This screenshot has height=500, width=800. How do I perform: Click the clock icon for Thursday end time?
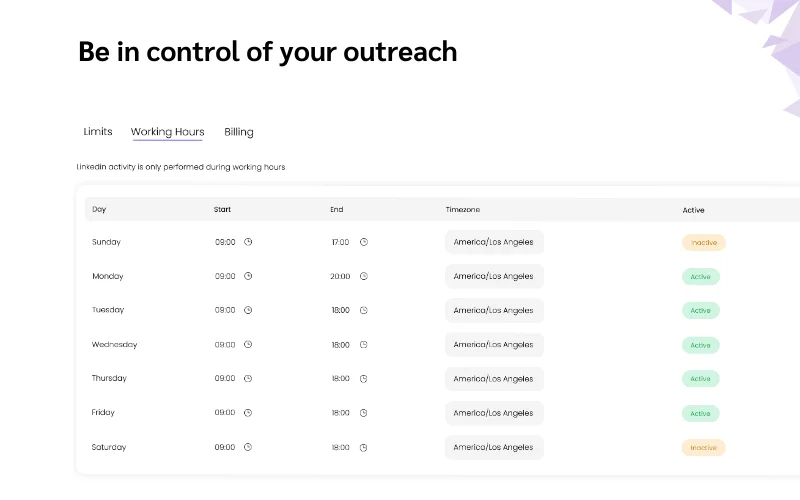(x=364, y=379)
